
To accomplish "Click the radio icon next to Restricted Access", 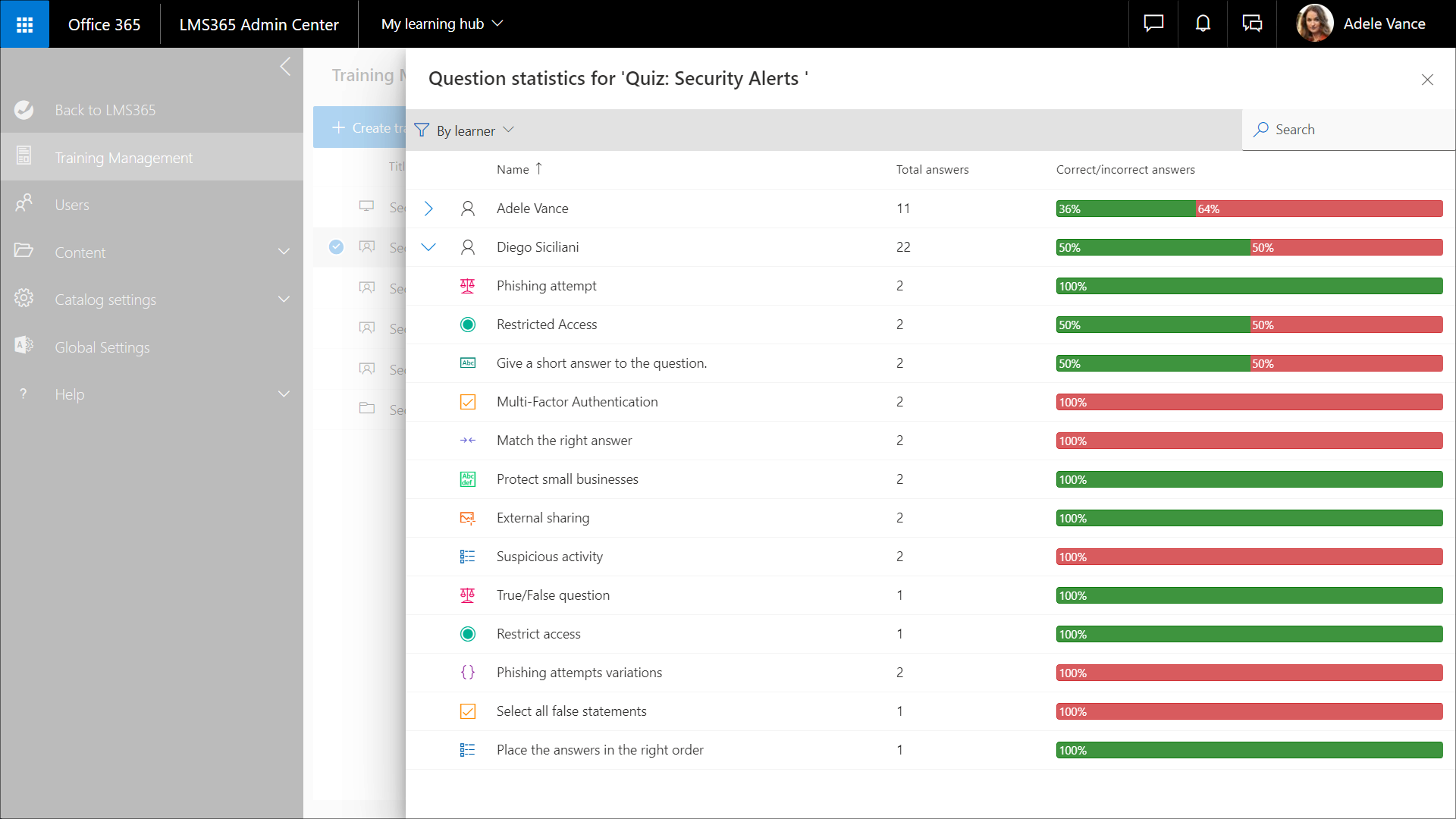I will pos(468,325).
